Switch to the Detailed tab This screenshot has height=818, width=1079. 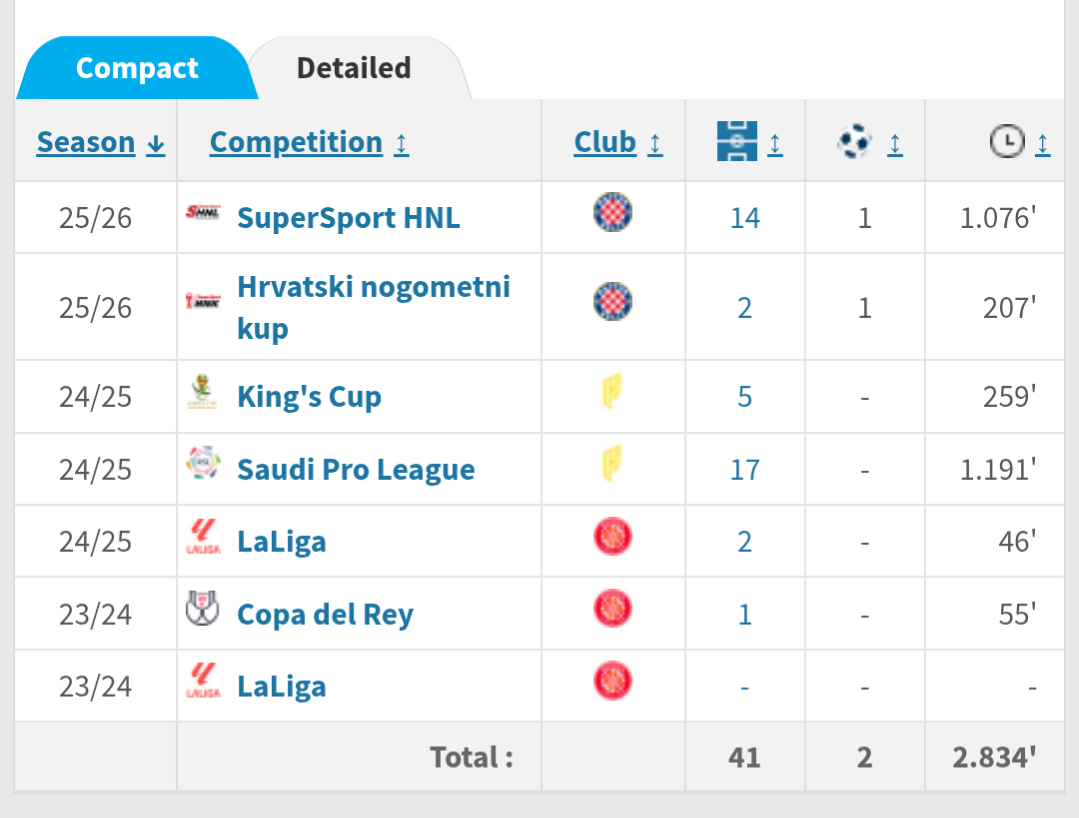coord(354,68)
